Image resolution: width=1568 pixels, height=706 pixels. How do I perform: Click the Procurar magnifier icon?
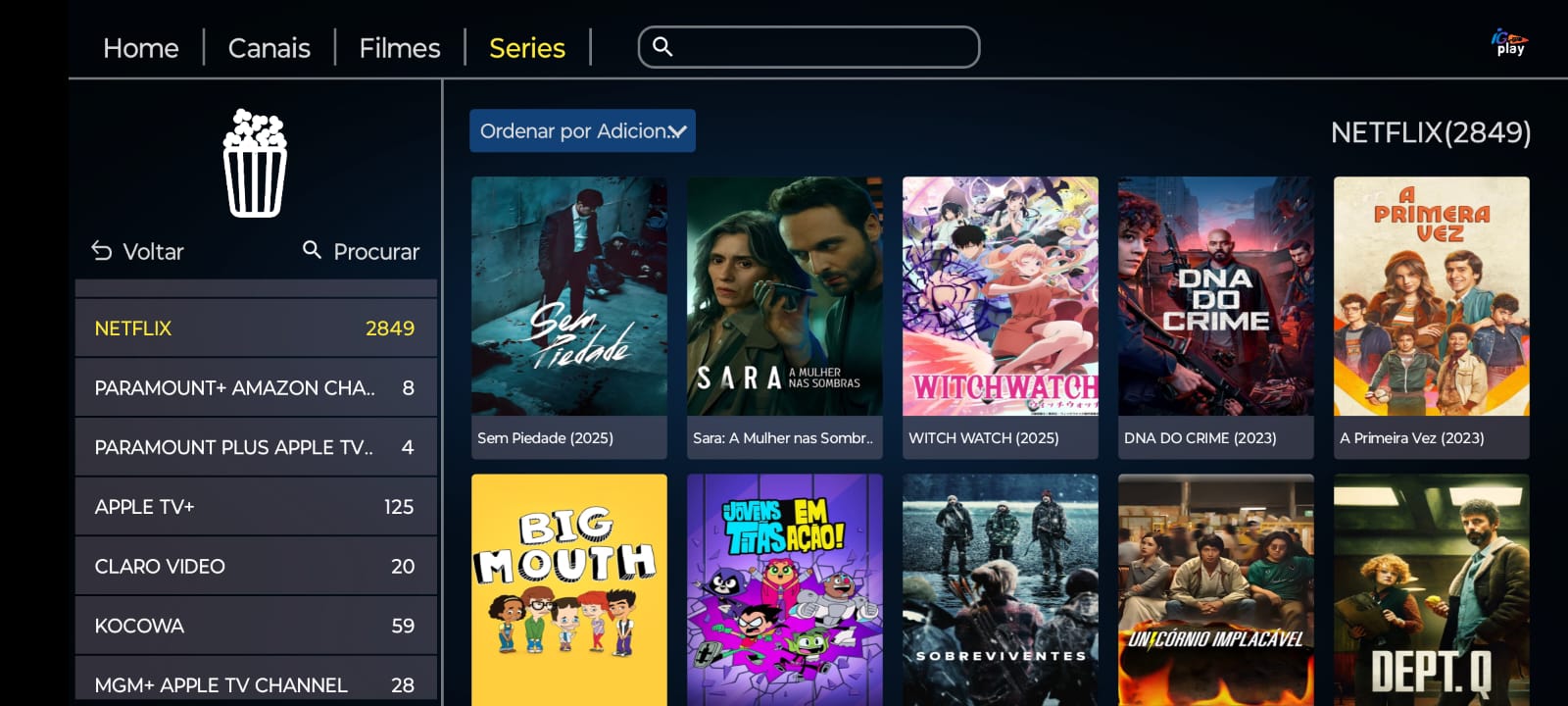[x=312, y=250]
